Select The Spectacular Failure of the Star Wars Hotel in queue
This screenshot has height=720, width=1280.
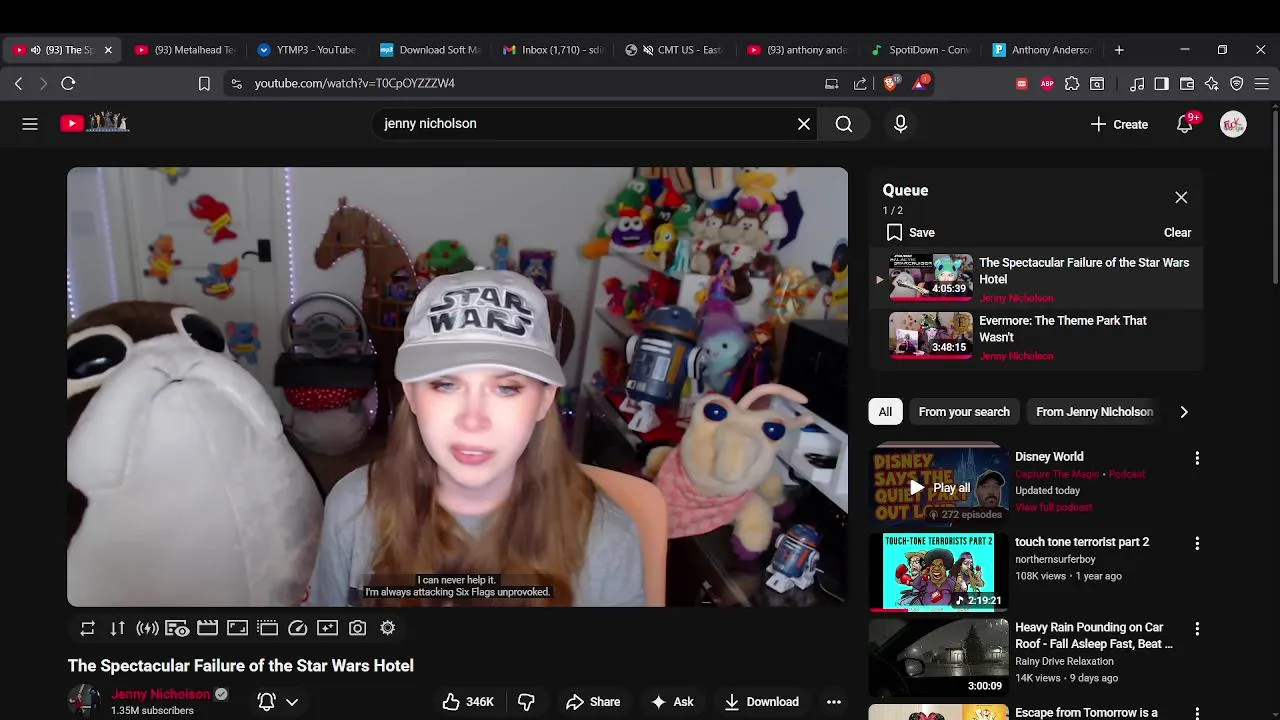point(1036,279)
